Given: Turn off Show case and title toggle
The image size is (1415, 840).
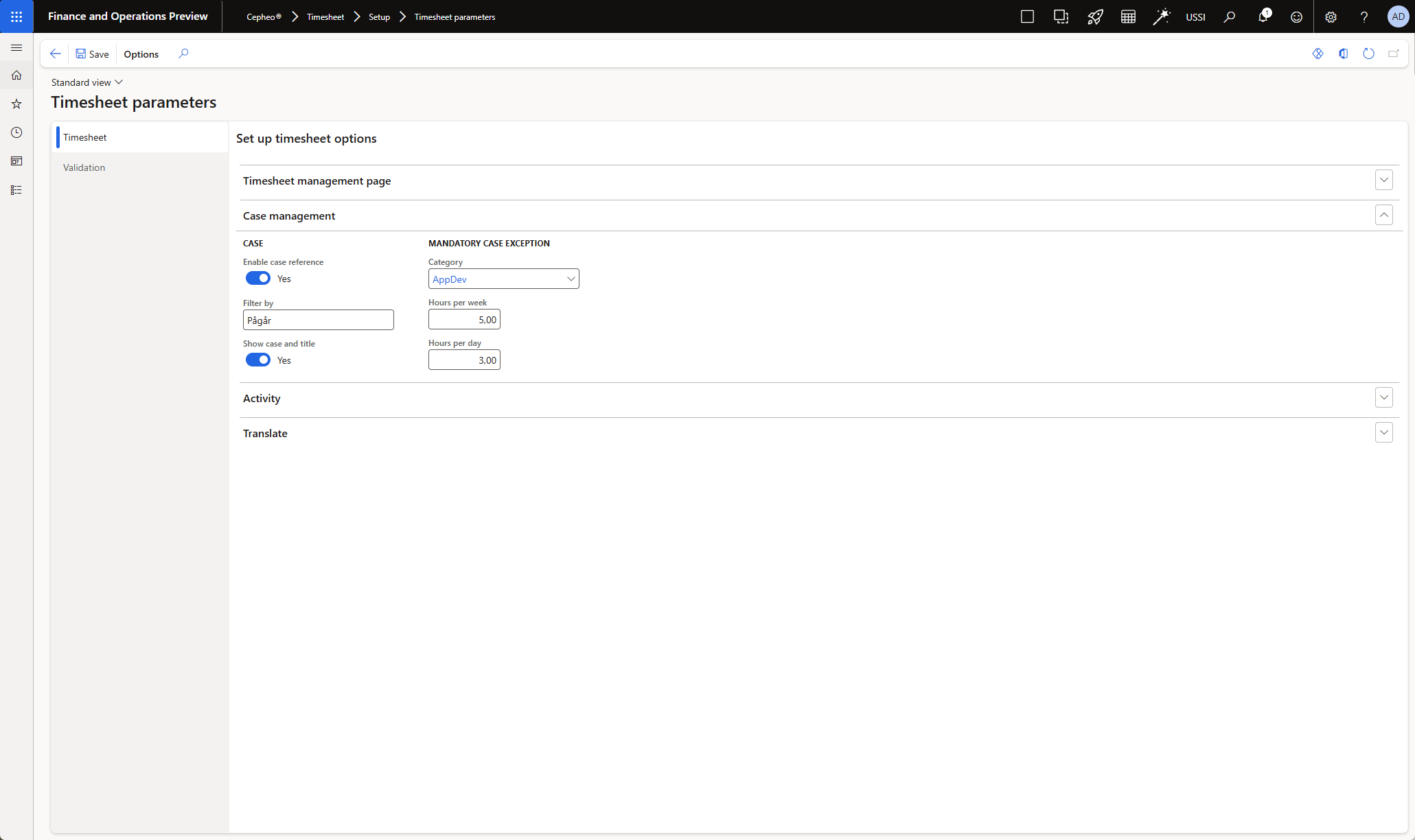Looking at the screenshot, I should (258, 360).
